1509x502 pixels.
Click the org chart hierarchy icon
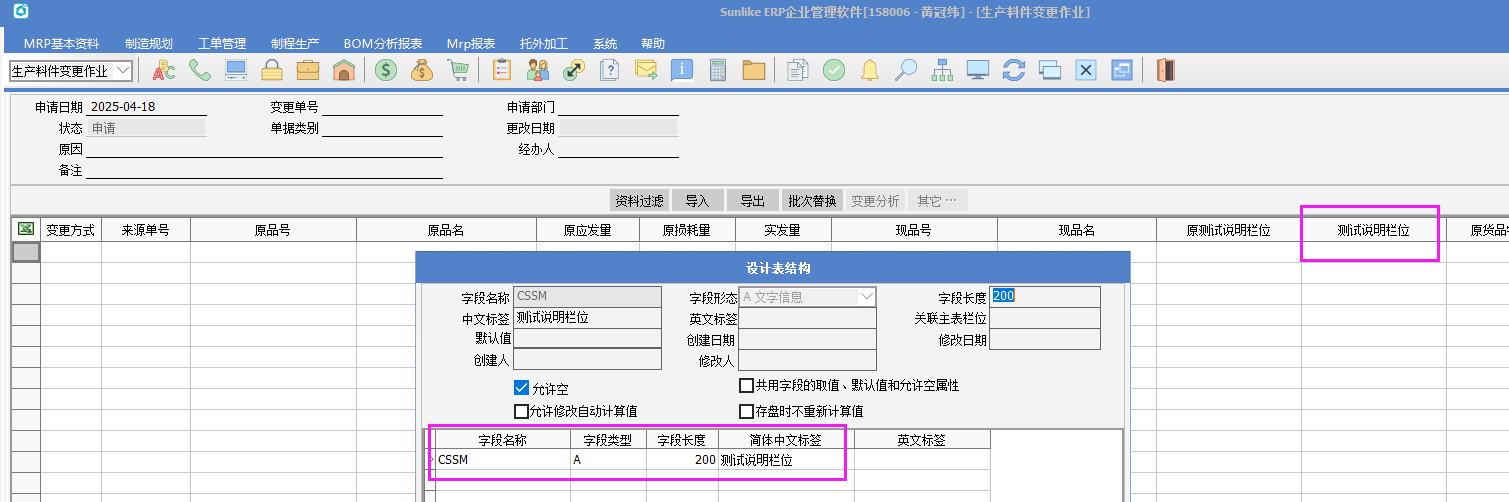click(x=942, y=70)
